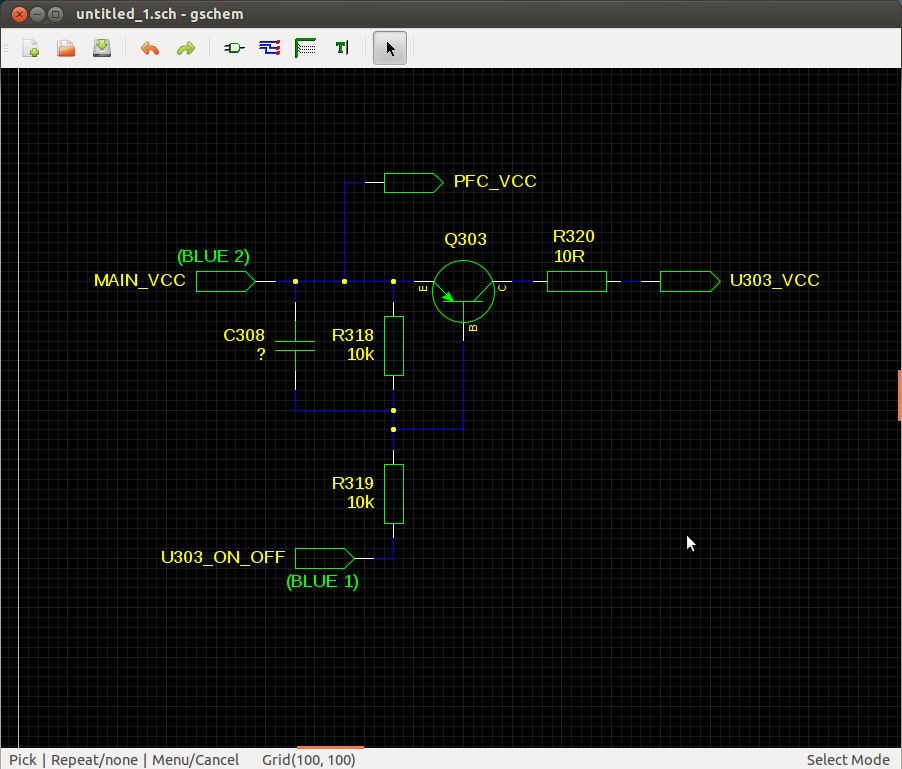Click the U303_ON_OFF label text
The width and height of the screenshot is (902, 769).
223,557
